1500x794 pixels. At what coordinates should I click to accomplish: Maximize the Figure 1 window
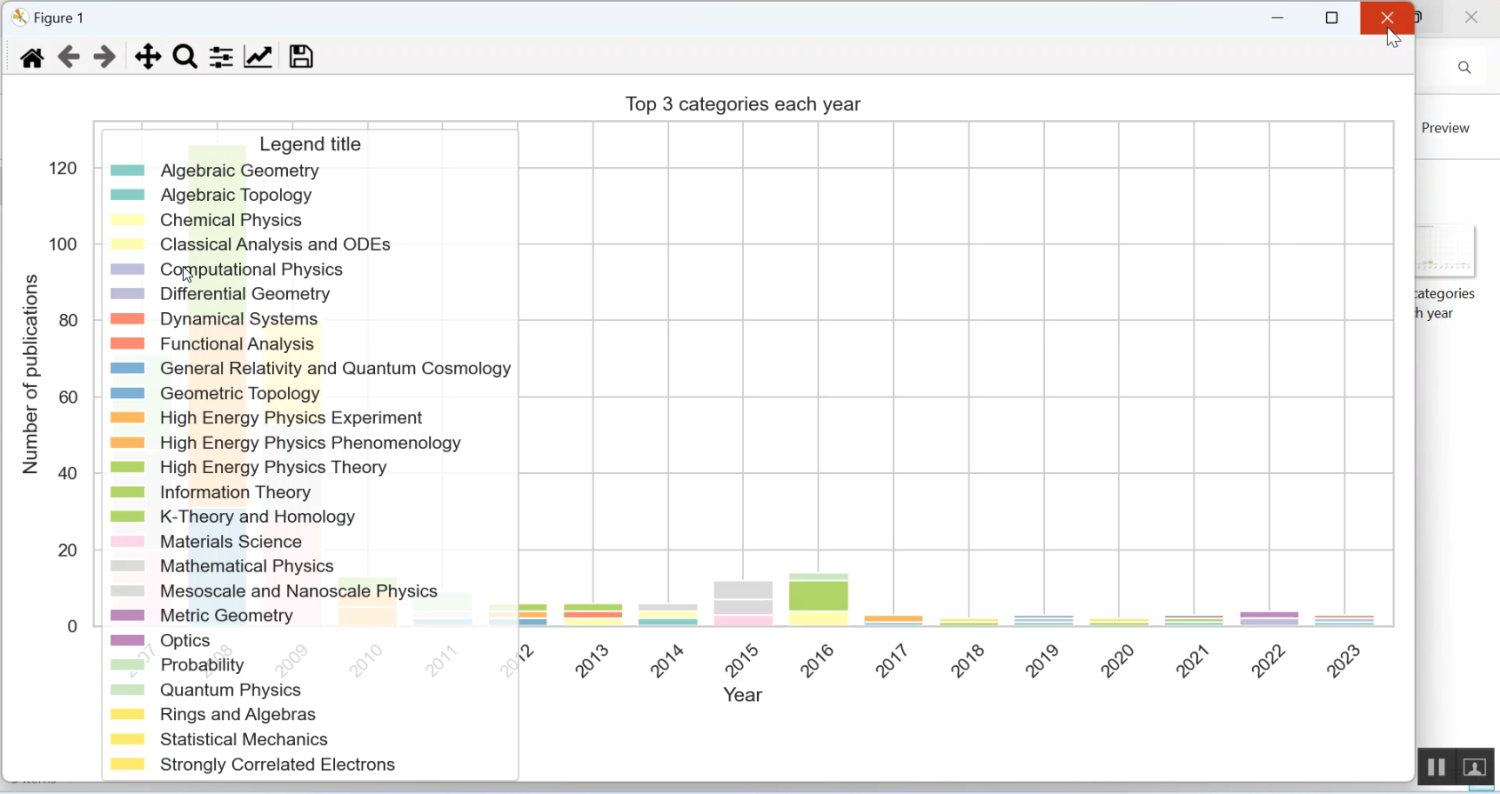(x=1331, y=18)
